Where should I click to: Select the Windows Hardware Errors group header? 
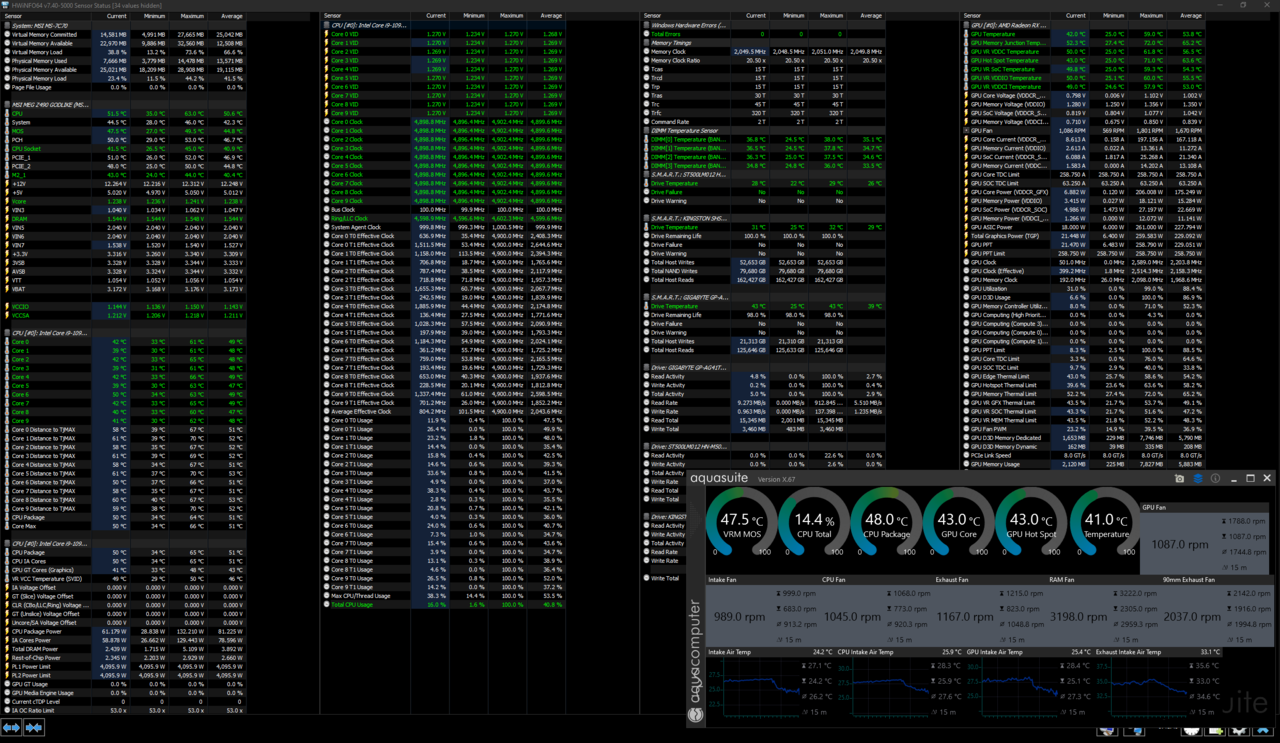688,25
